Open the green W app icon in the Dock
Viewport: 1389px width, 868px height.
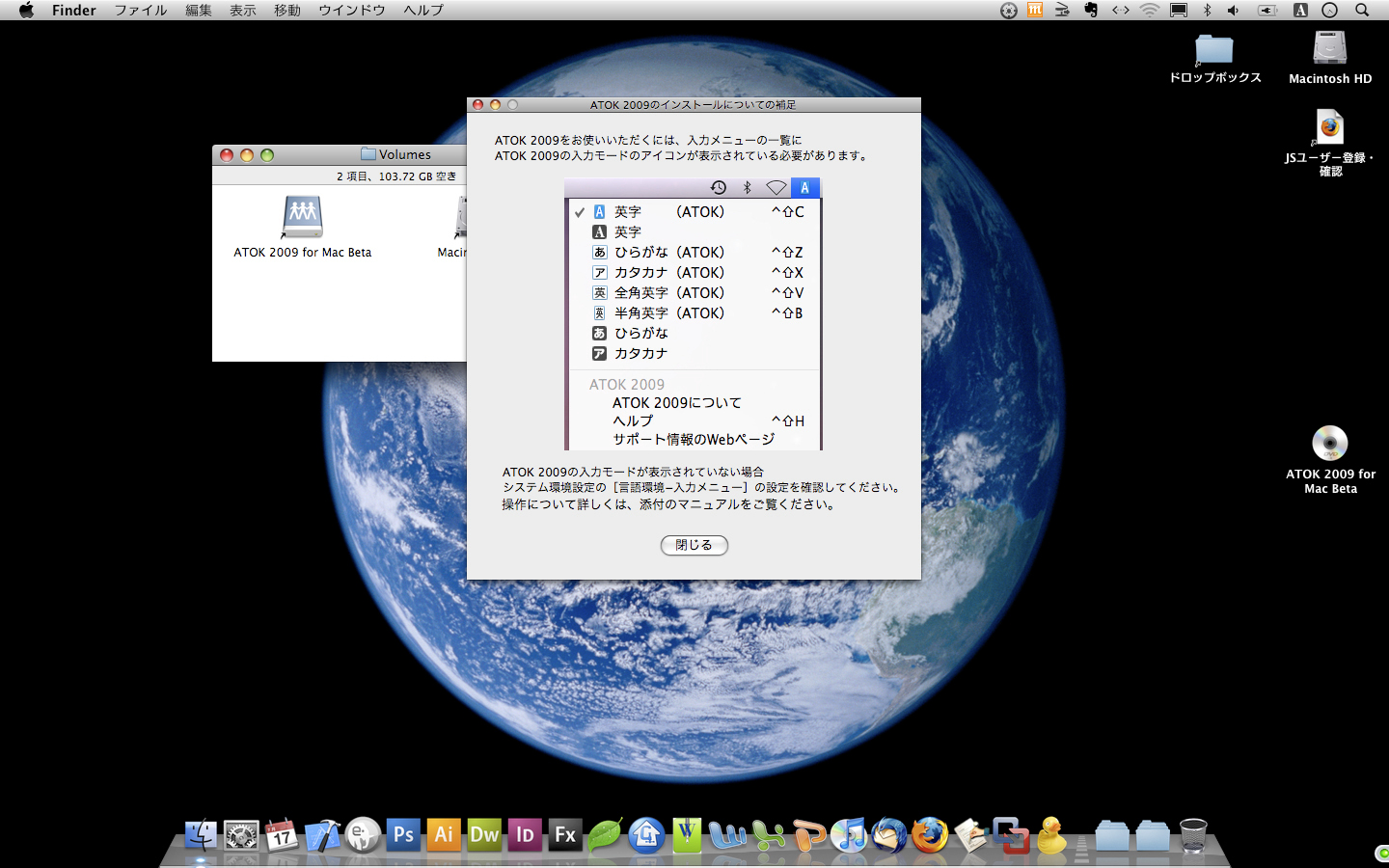click(687, 835)
